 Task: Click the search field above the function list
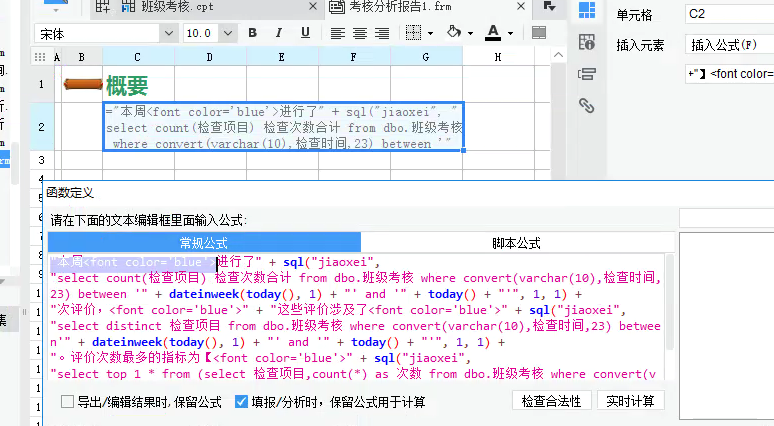(x=727, y=218)
